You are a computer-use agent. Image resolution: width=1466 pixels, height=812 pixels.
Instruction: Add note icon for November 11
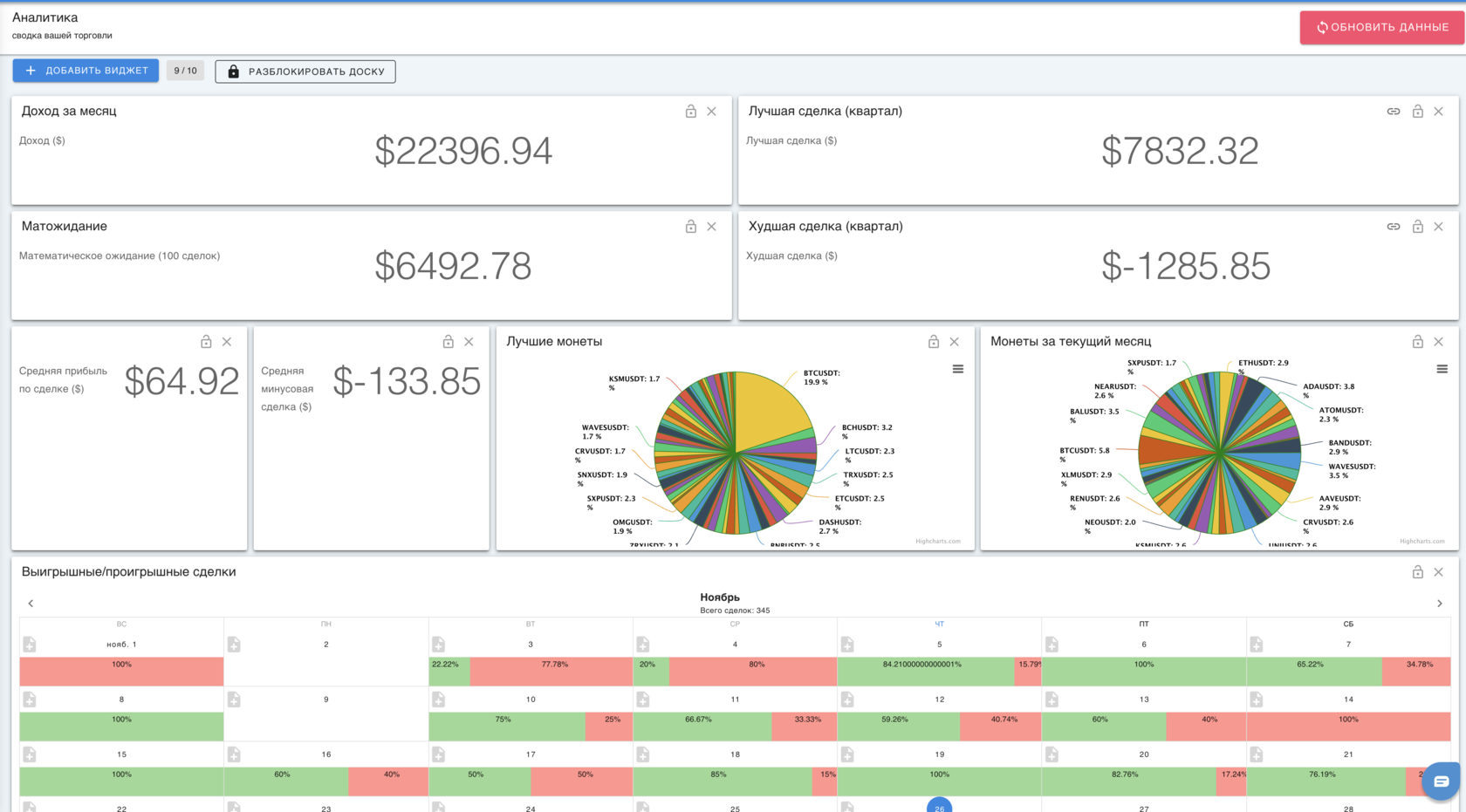[x=643, y=699]
